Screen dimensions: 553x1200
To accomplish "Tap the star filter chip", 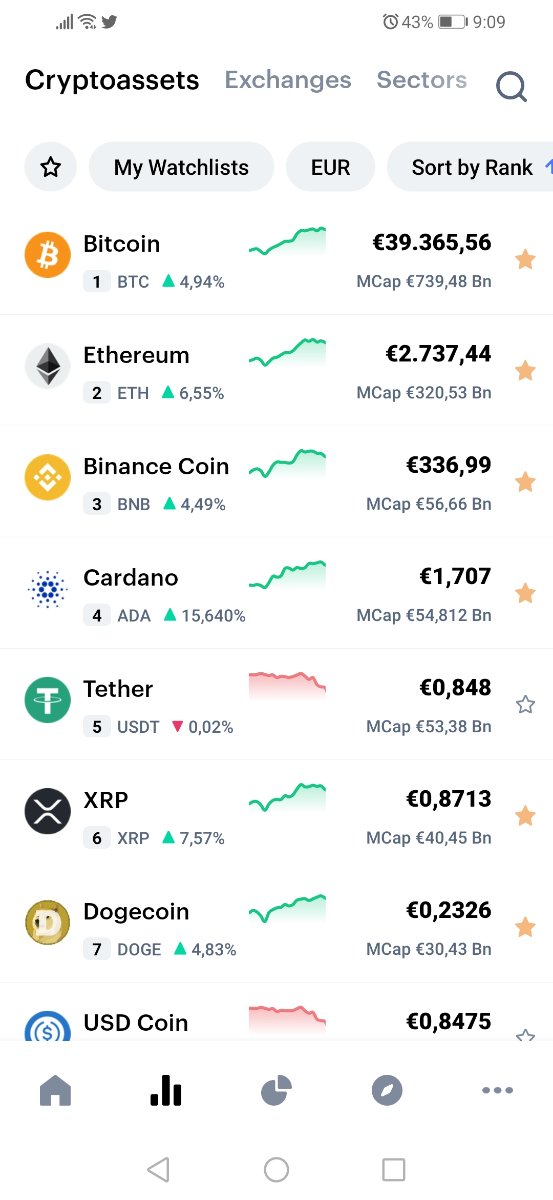I will 50,167.
